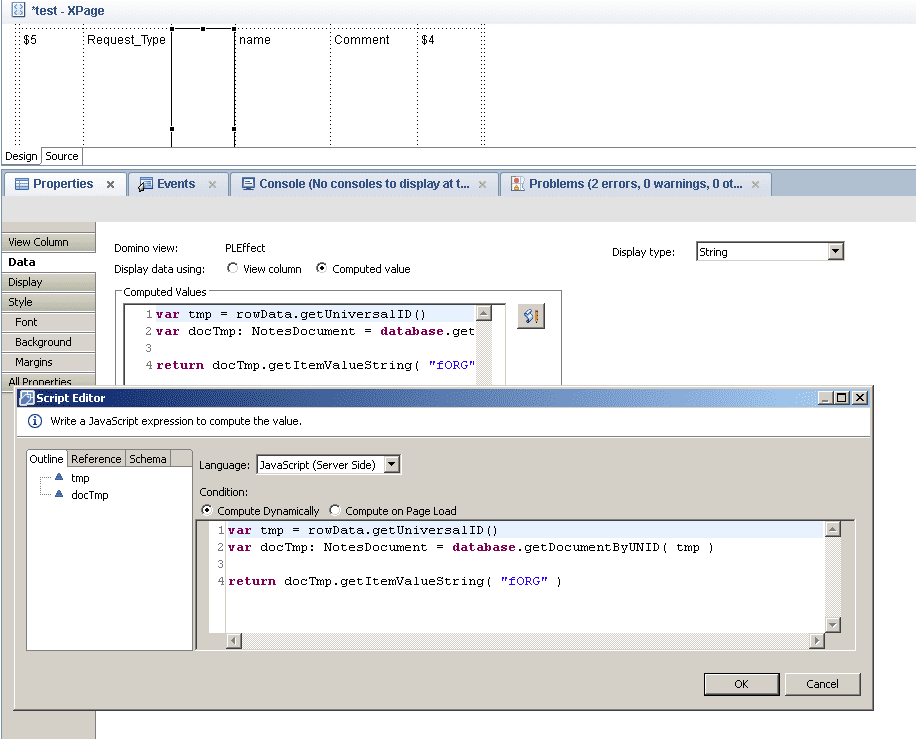Screen dimensions: 916x739
Task: Switch to the Schema tab
Action: point(148,459)
